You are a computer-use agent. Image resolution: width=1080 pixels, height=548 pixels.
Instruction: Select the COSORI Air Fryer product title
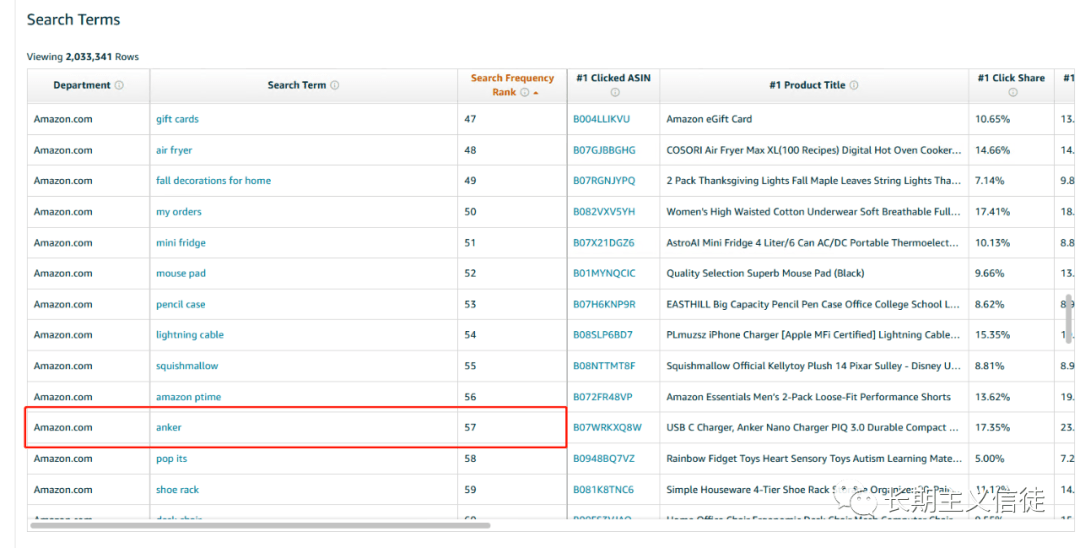pyautogui.click(x=813, y=150)
